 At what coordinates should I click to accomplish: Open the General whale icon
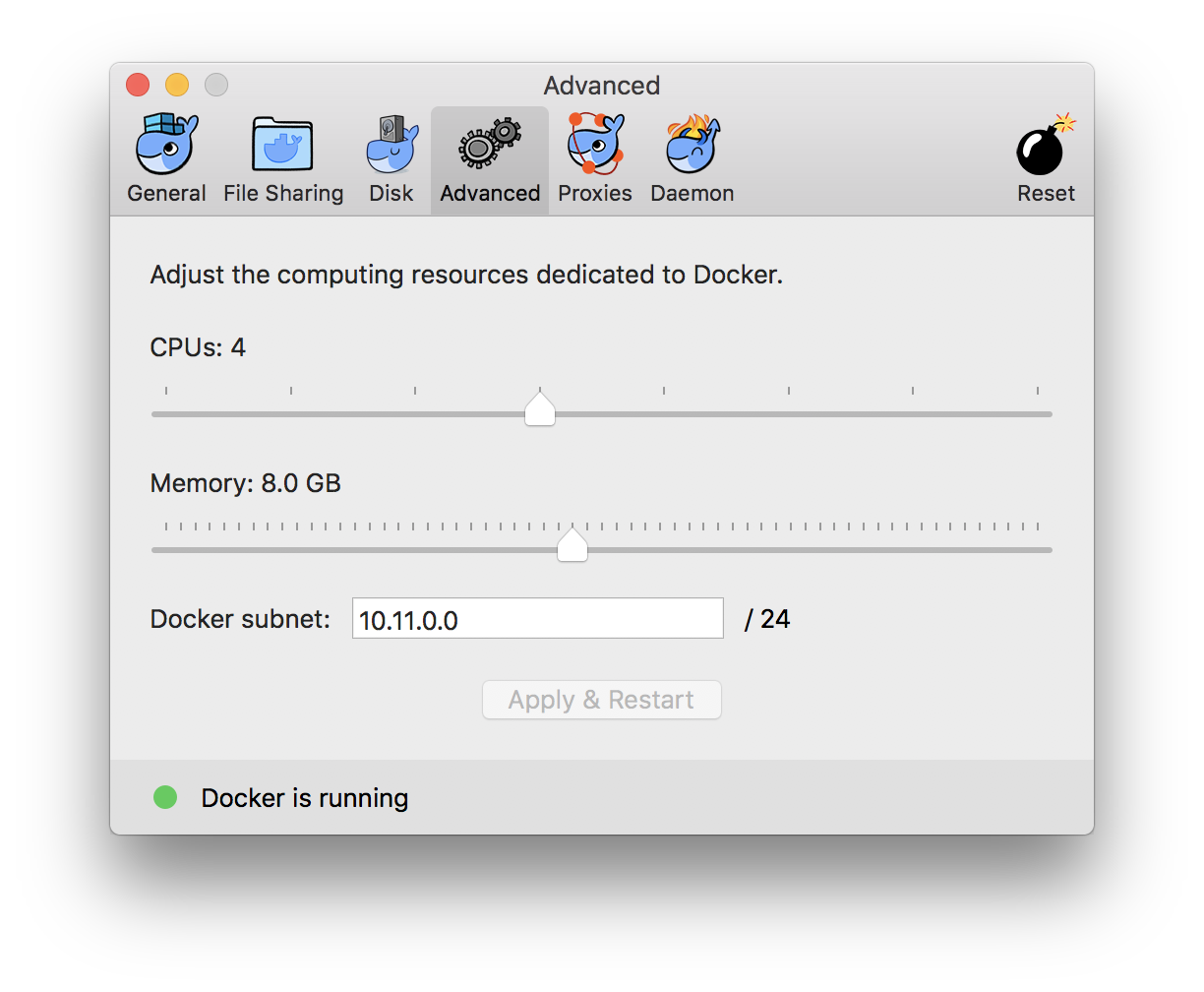point(166,144)
